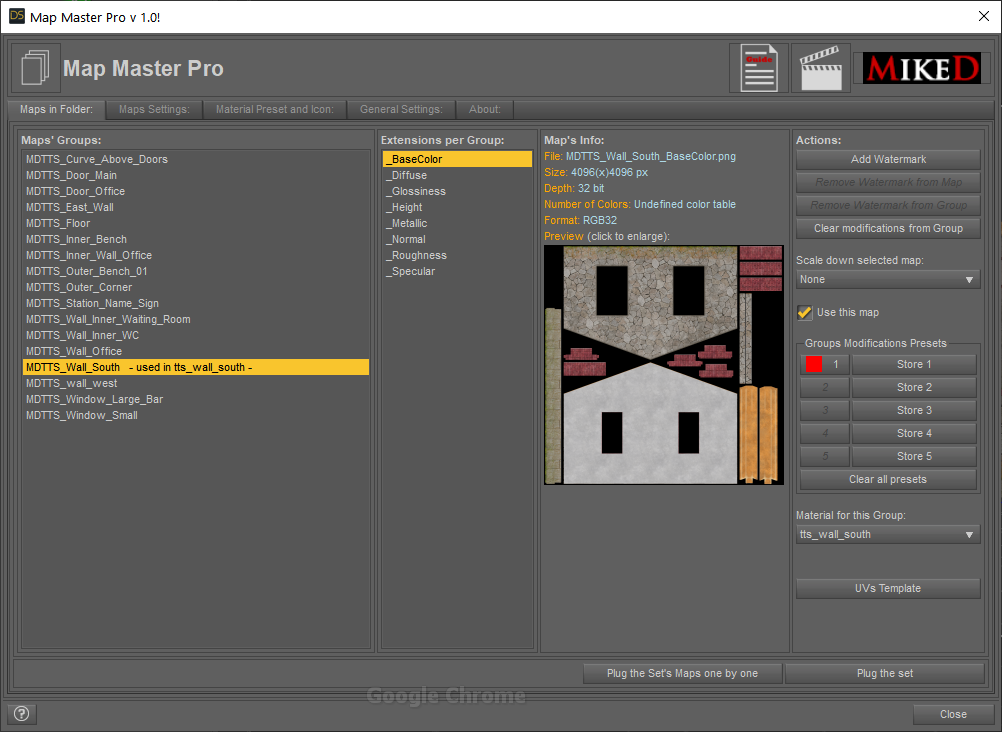The width and height of the screenshot is (1002, 732).
Task: Click the Add Watermark button
Action: [888, 159]
